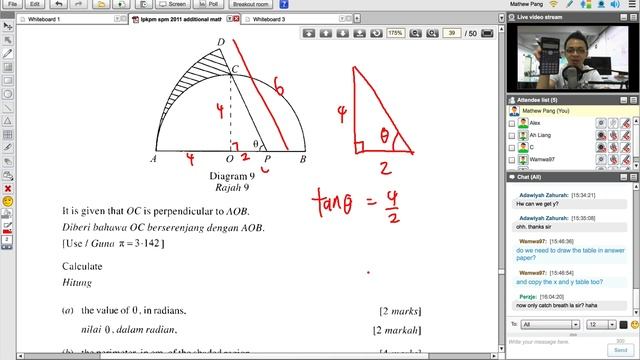Click the Redo arrow button
This screenshot has width=640, height=360.
tap(78, 4)
